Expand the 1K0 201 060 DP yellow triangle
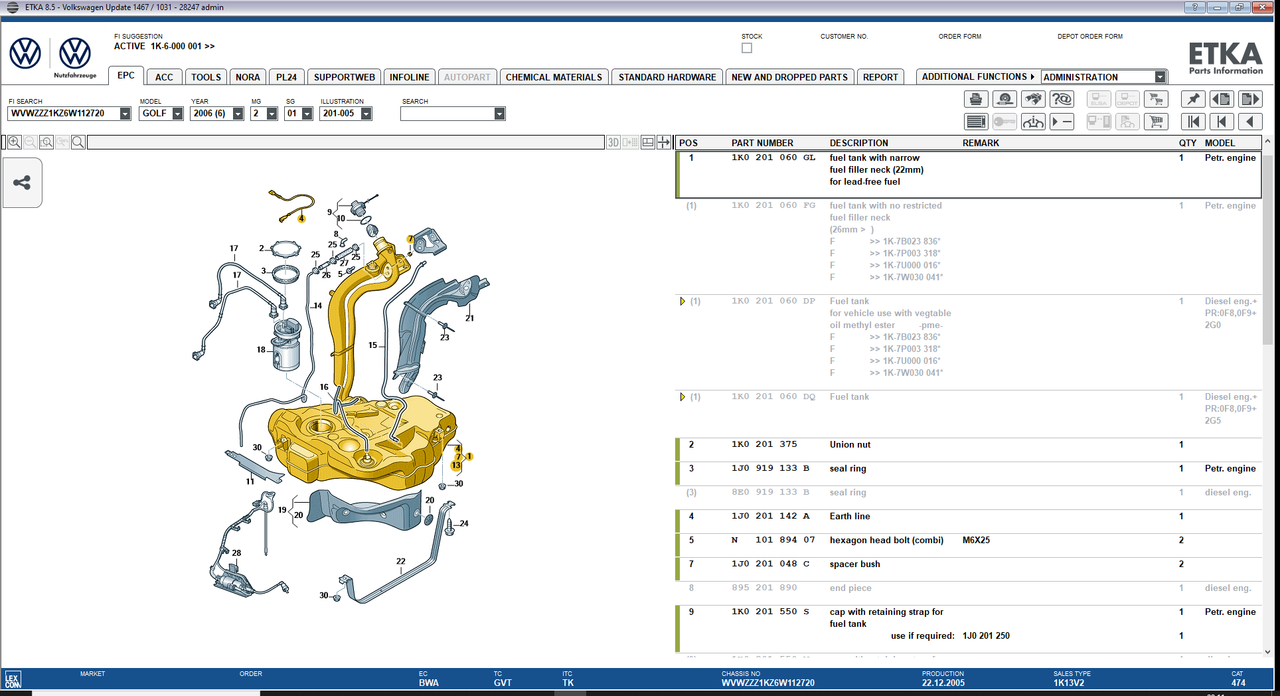Screen dimensions: 1280x696 (682, 301)
